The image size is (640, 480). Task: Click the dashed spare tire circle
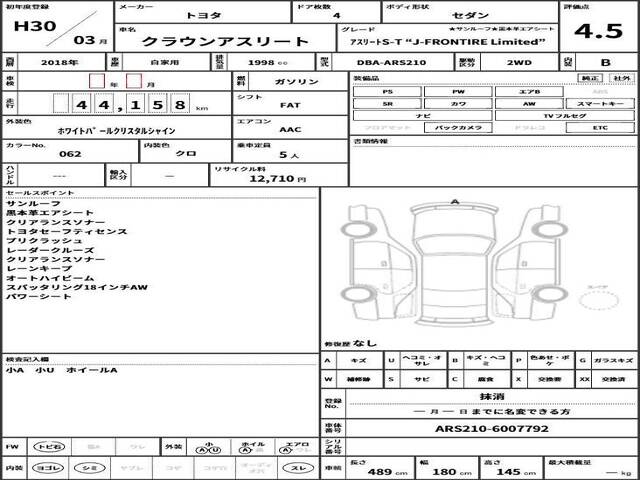pyautogui.click(x=598, y=300)
